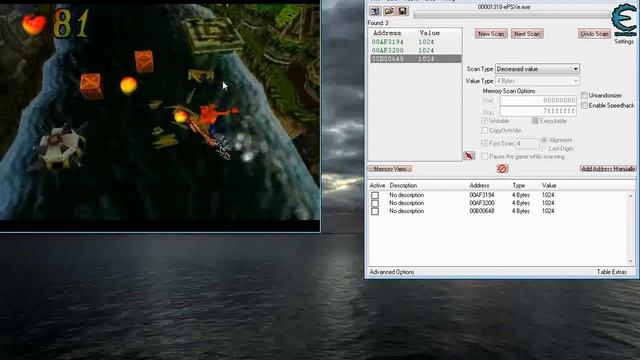The width and height of the screenshot is (640, 360).
Task: Click the red arrow add-to-list icon
Action: click(469, 156)
